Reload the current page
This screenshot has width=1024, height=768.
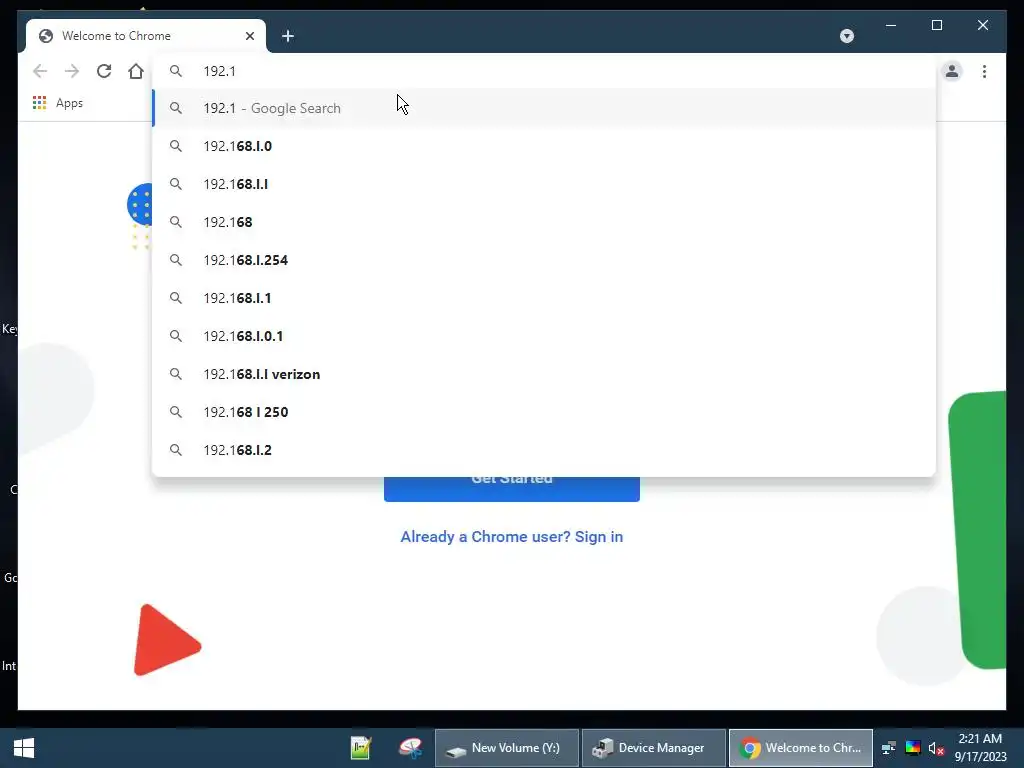click(x=104, y=71)
